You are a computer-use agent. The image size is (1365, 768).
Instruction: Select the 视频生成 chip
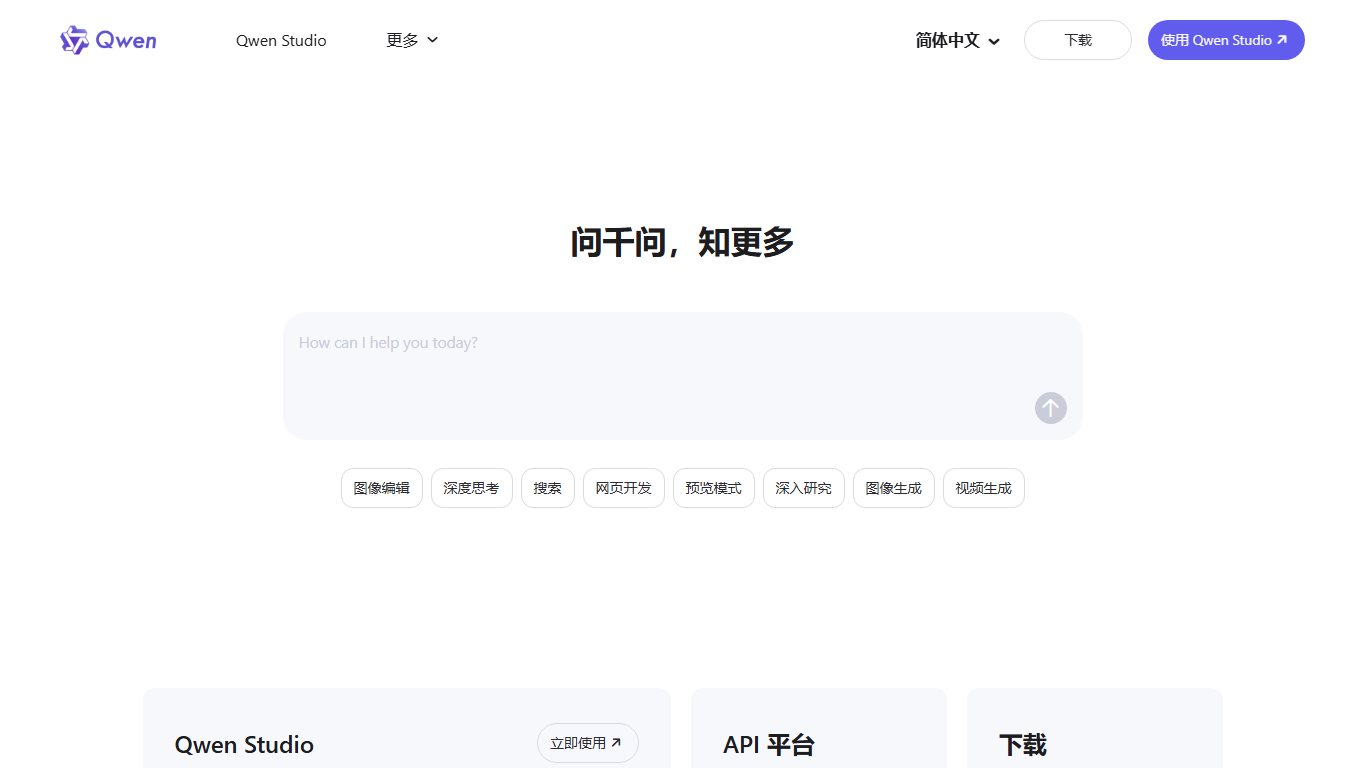click(984, 488)
